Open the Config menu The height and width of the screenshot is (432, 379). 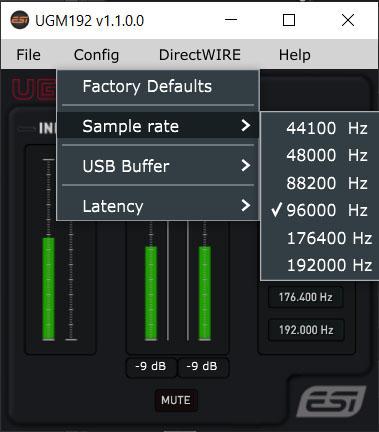coord(96,55)
